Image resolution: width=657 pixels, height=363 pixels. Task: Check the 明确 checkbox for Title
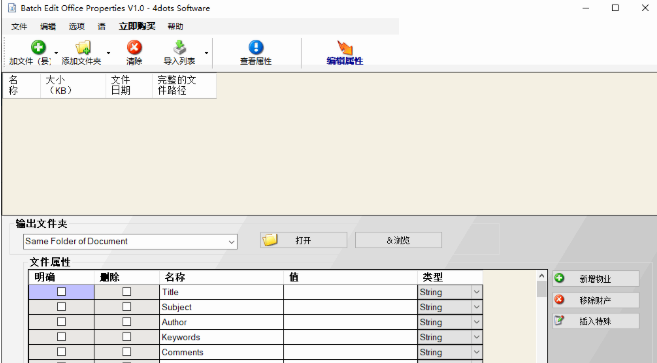(x=62, y=292)
